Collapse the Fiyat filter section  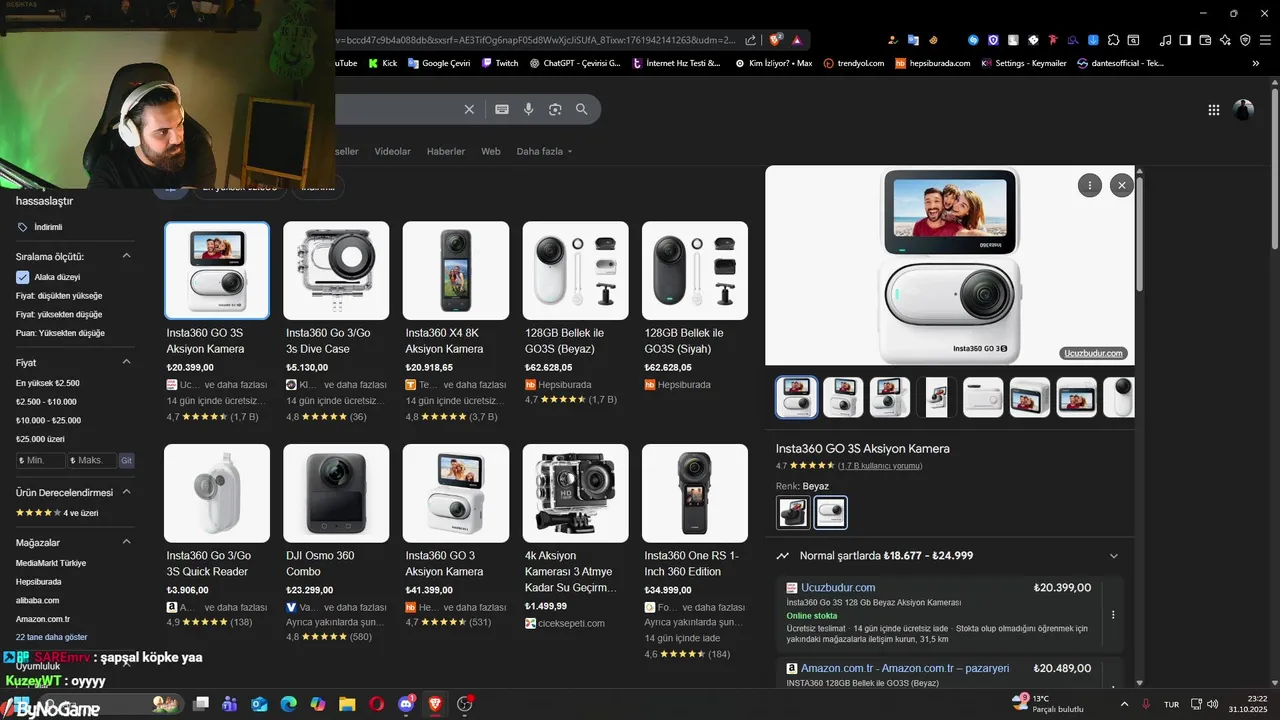click(x=126, y=362)
